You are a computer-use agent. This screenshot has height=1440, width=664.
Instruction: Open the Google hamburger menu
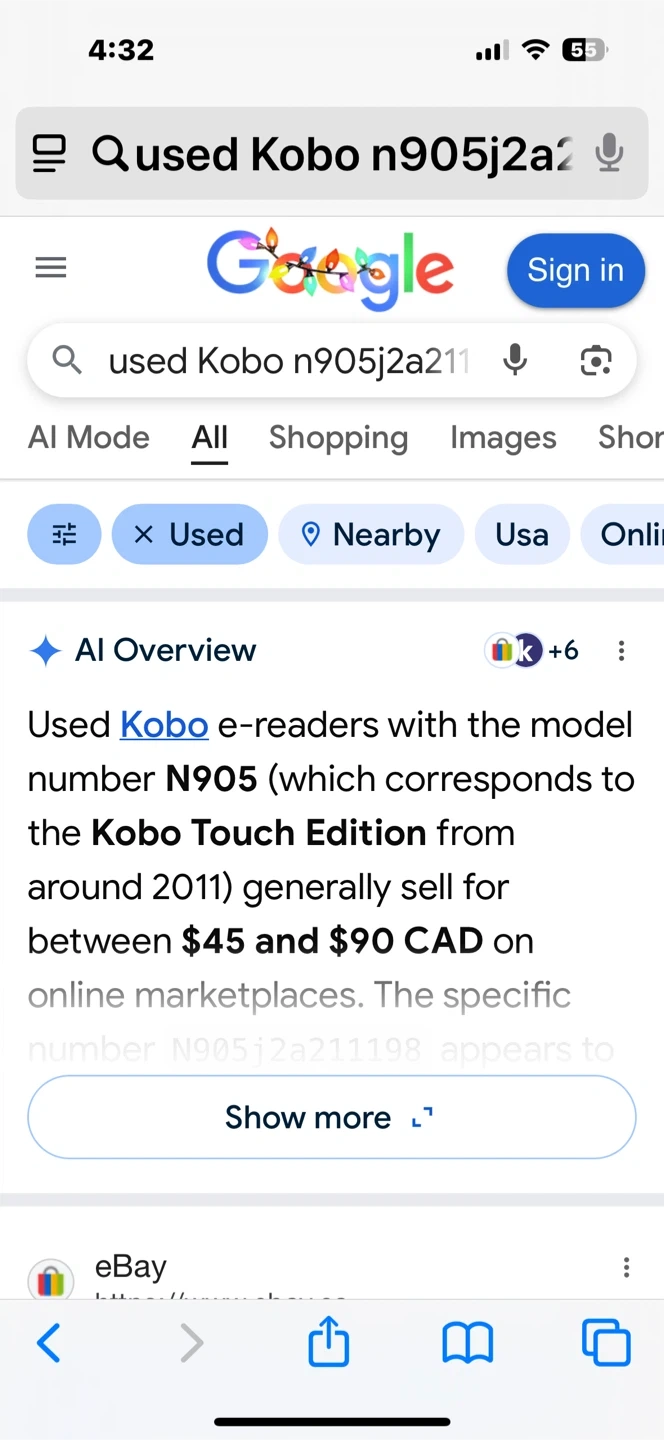point(51,268)
